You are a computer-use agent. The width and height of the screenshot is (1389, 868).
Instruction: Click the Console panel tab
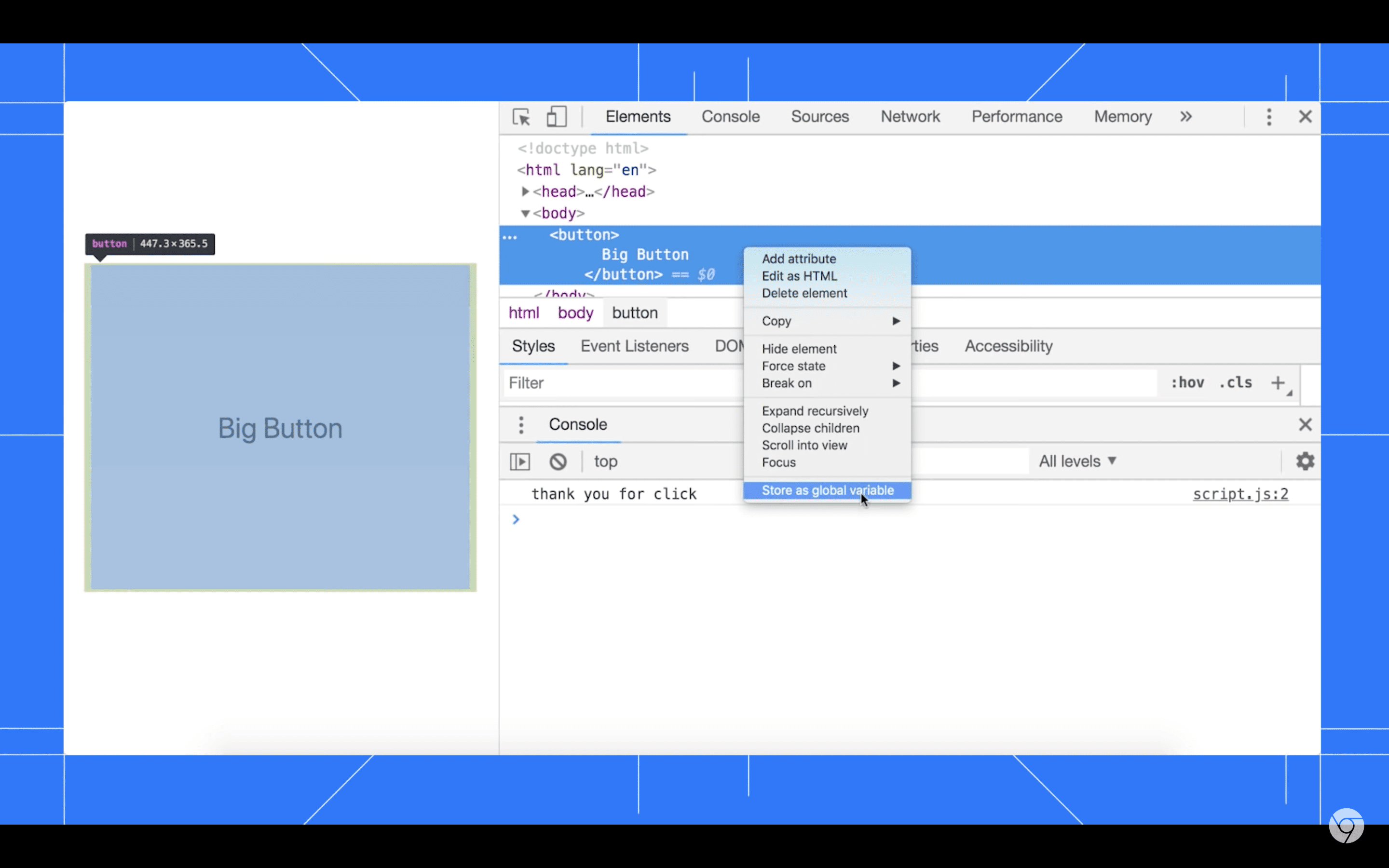pos(731,116)
